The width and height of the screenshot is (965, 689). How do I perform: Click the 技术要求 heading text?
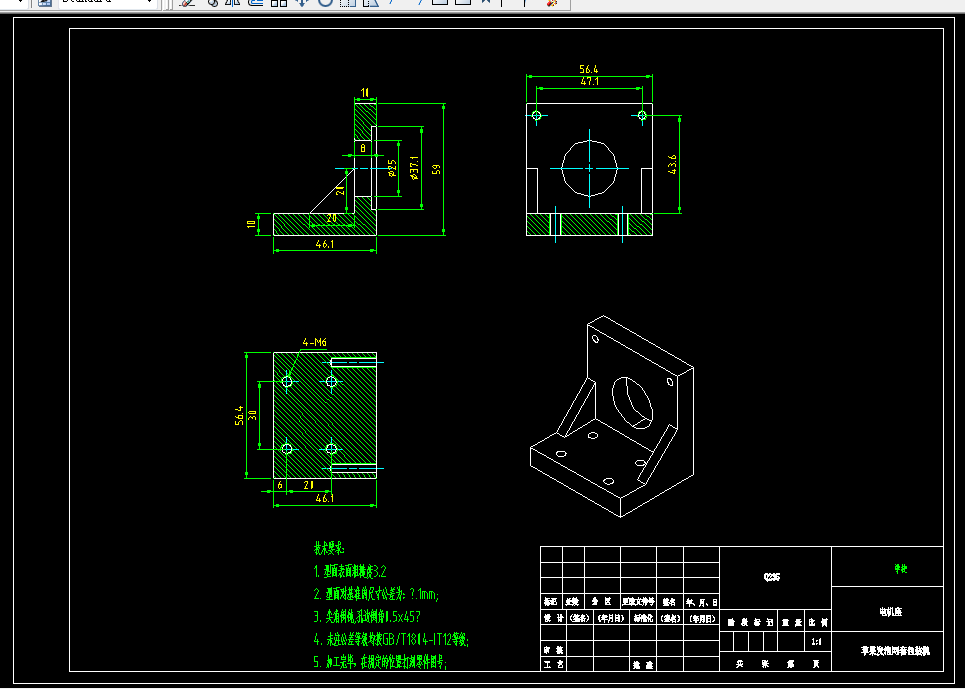pyautogui.click(x=329, y=548)
